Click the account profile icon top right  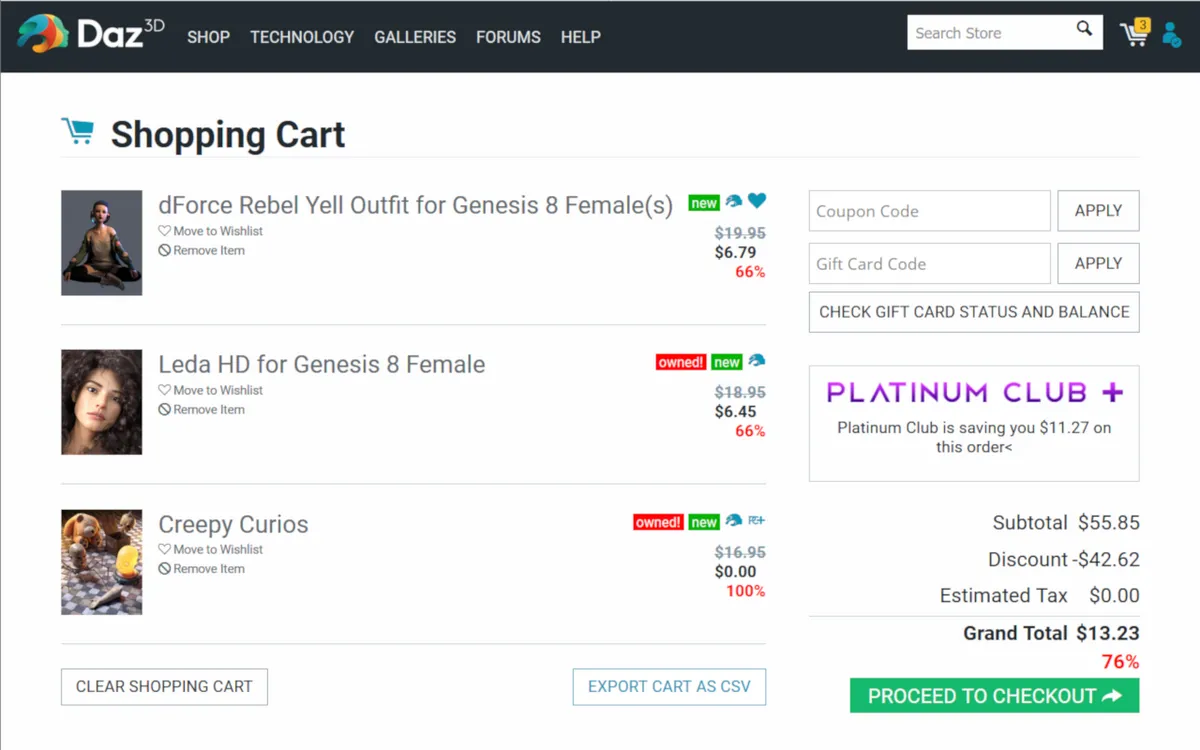[1172, 34]
